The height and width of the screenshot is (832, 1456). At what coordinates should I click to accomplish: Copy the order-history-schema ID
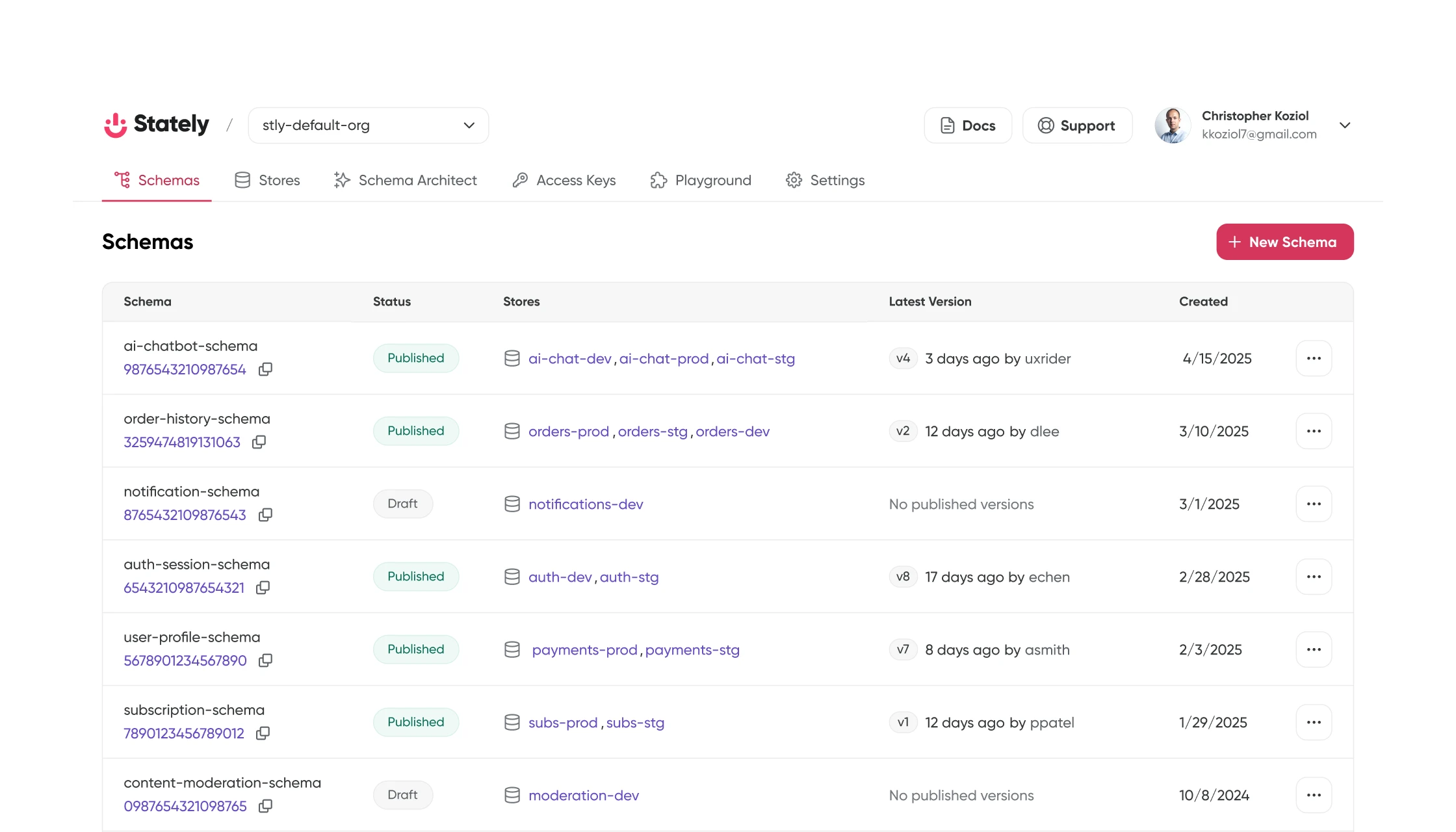[259, 442]
